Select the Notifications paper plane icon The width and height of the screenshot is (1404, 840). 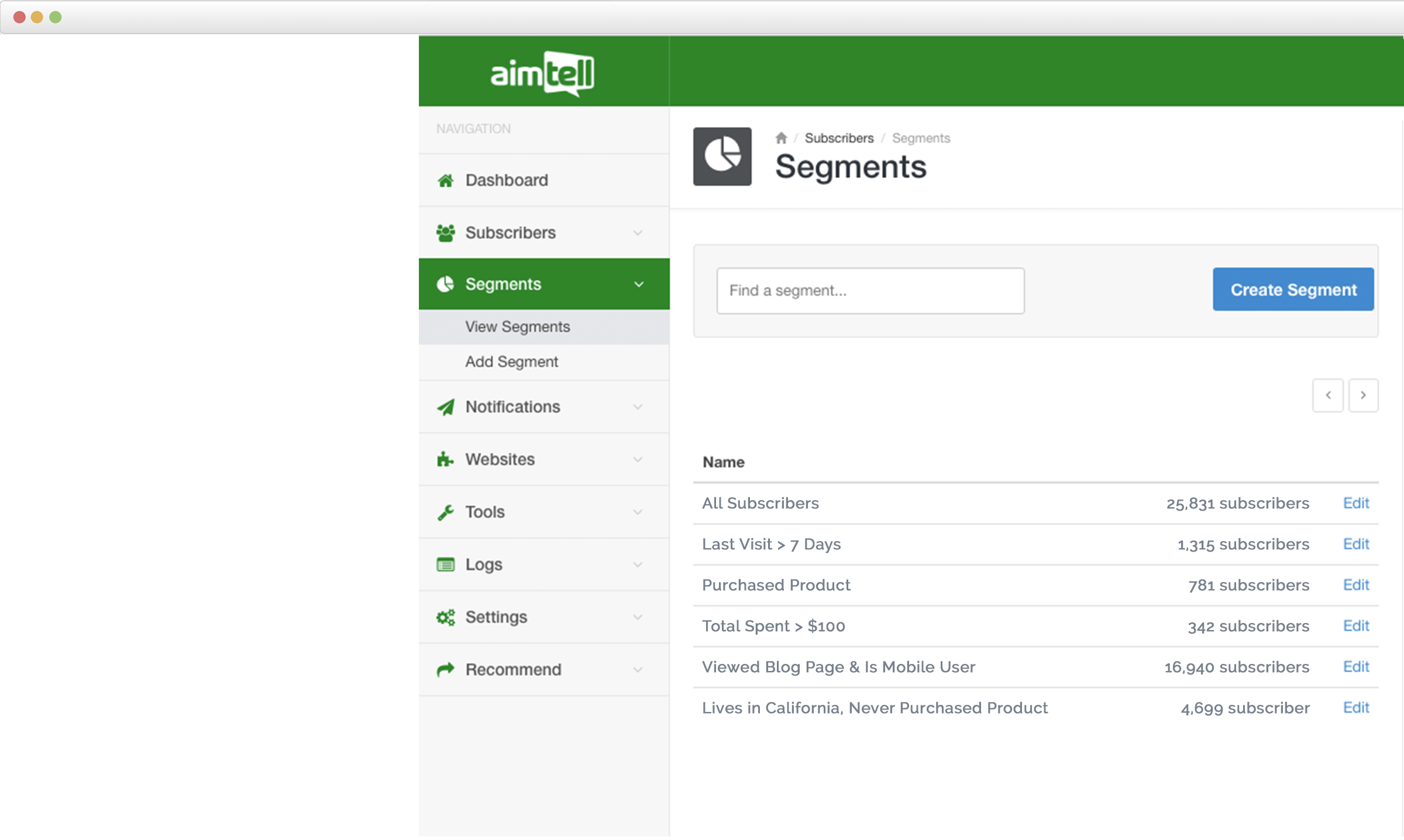(x=446, y=407)
